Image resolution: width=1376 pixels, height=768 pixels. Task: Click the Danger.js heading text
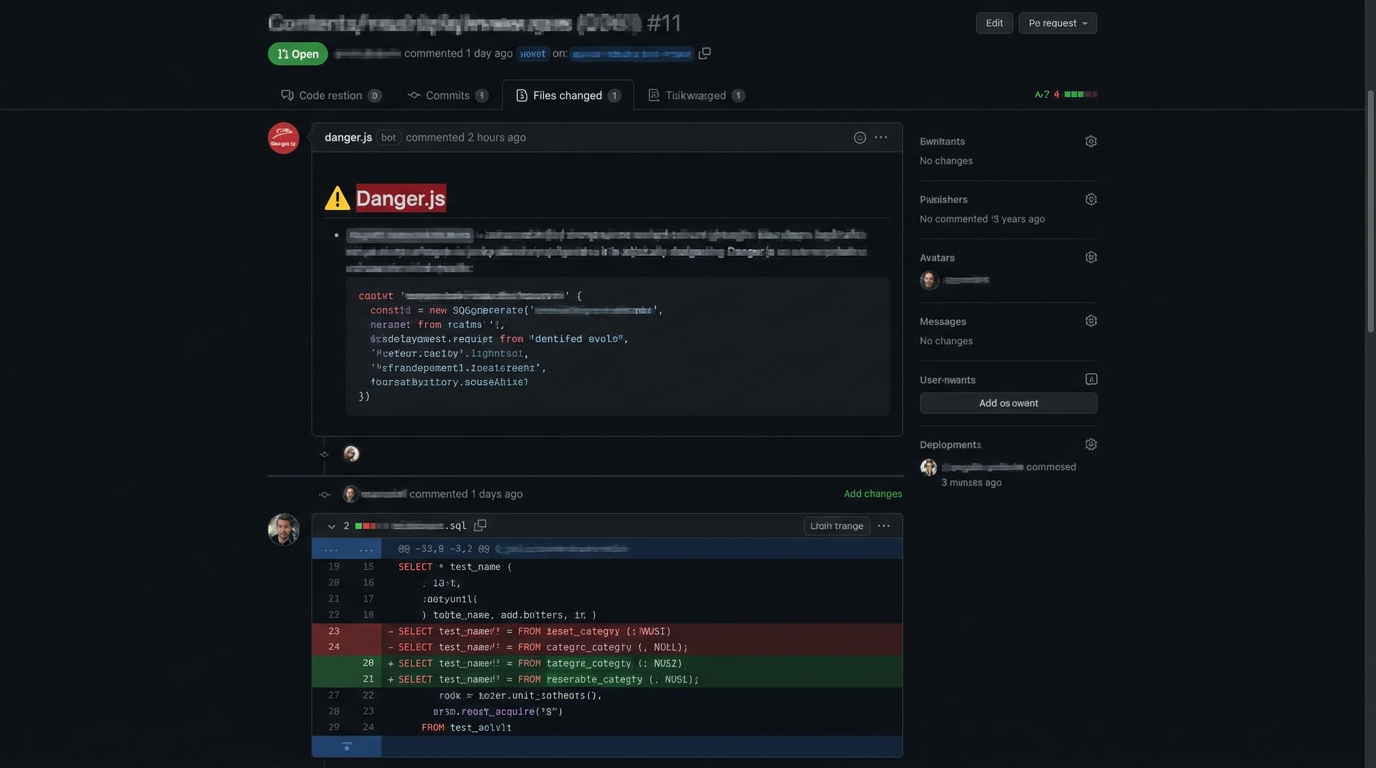(401, 198)
